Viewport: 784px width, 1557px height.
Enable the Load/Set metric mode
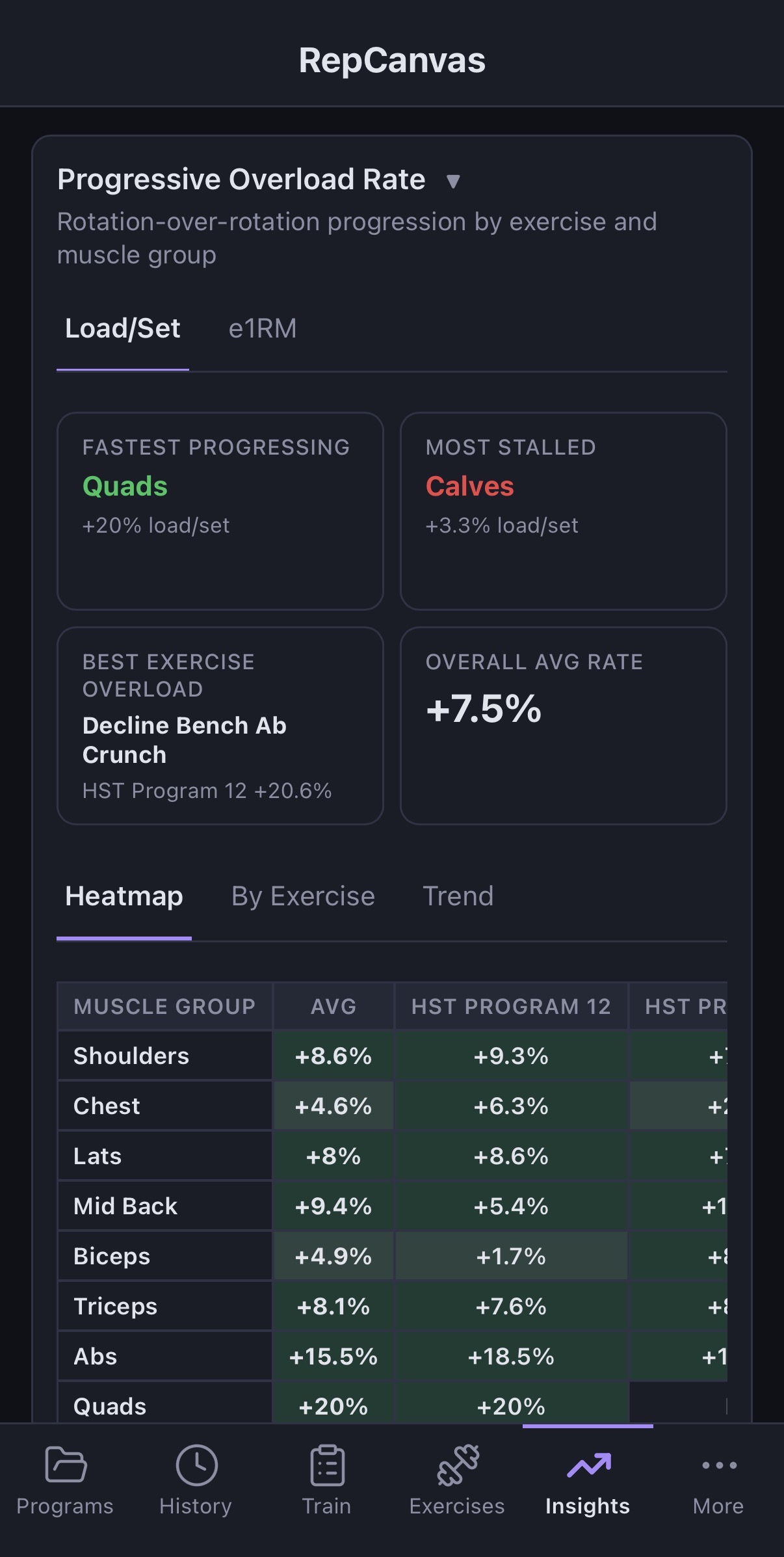pos(122,329)
